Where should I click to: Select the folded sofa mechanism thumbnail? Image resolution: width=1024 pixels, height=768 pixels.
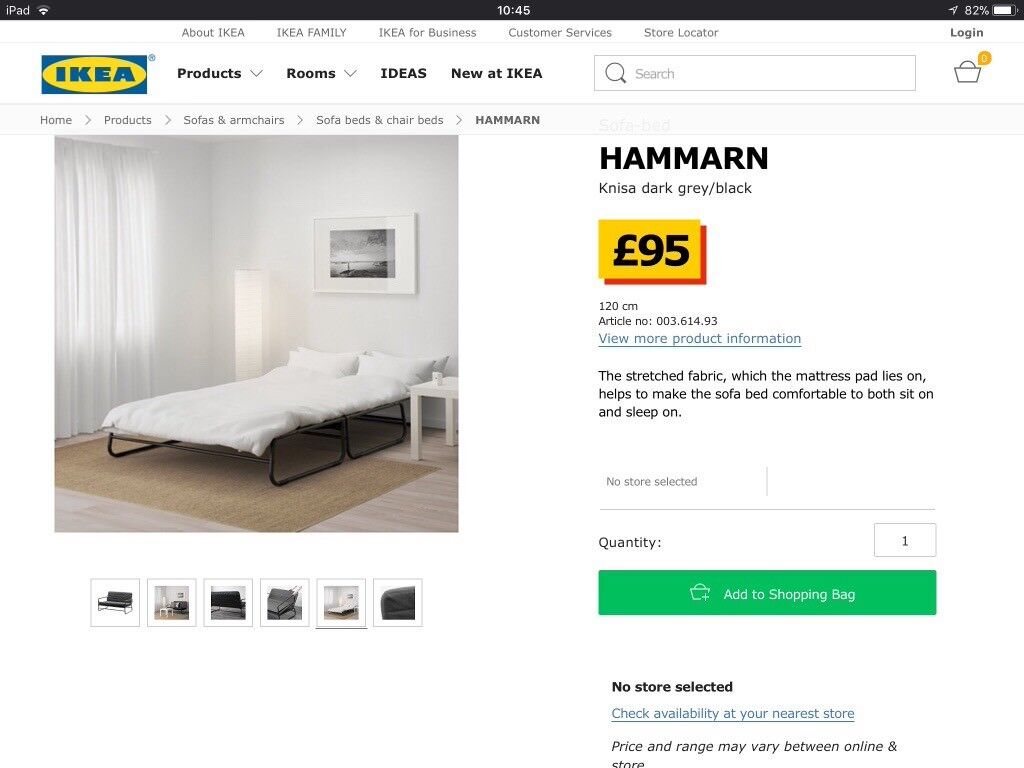(285, 602)
